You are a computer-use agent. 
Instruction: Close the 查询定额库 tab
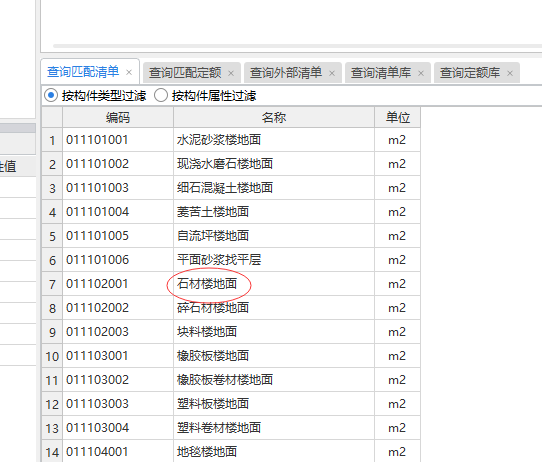[510, 73]
